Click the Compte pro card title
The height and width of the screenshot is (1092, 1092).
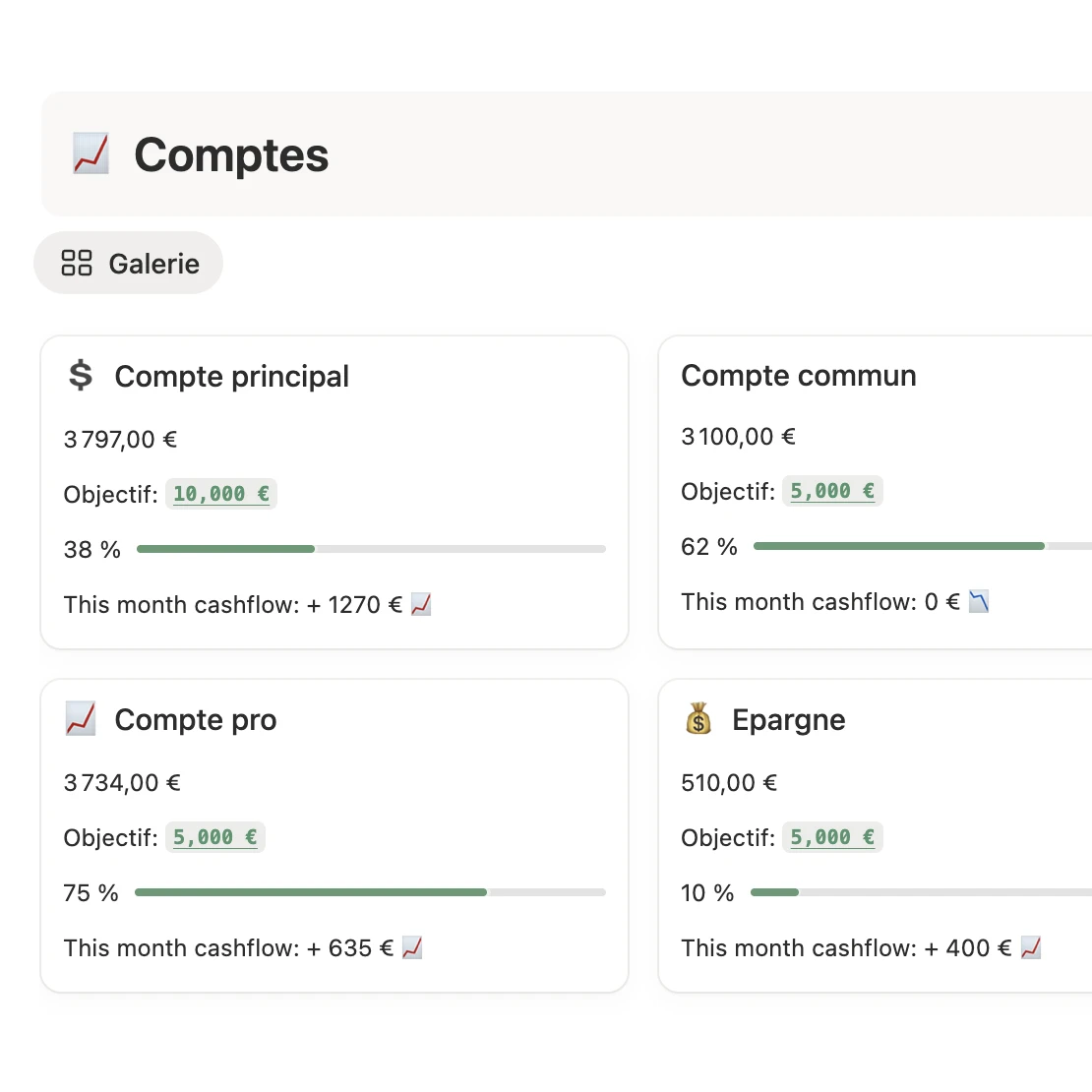[195, 719]
